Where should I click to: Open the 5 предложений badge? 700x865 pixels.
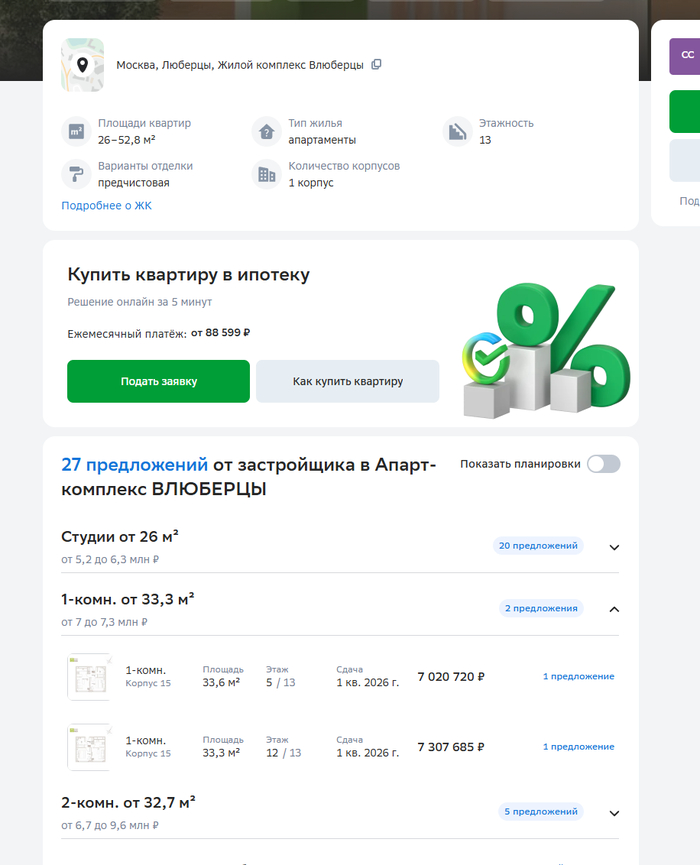pos(541,811)
